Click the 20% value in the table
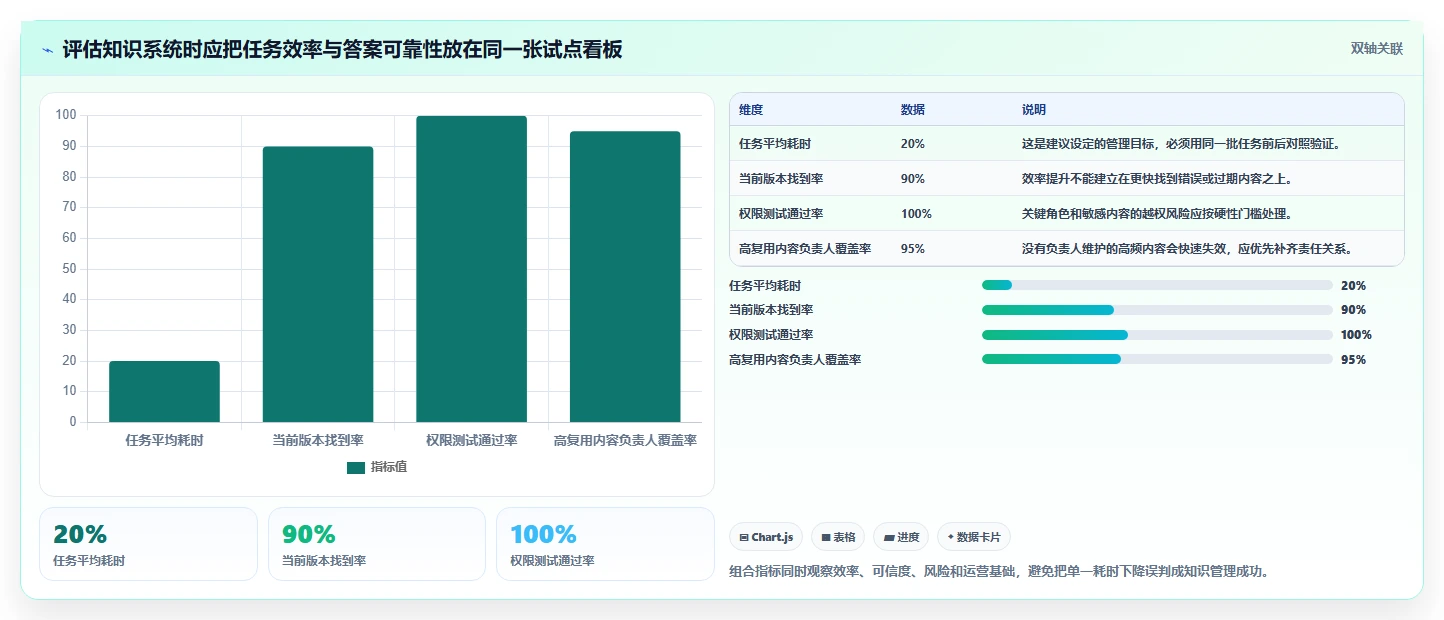This screenshot has height=620, width=1444. [x=912, y=144]
